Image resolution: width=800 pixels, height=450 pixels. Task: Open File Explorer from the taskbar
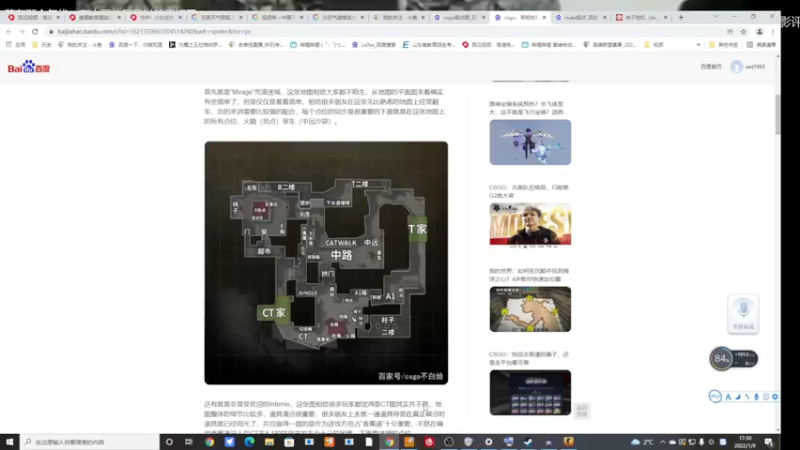269,442
